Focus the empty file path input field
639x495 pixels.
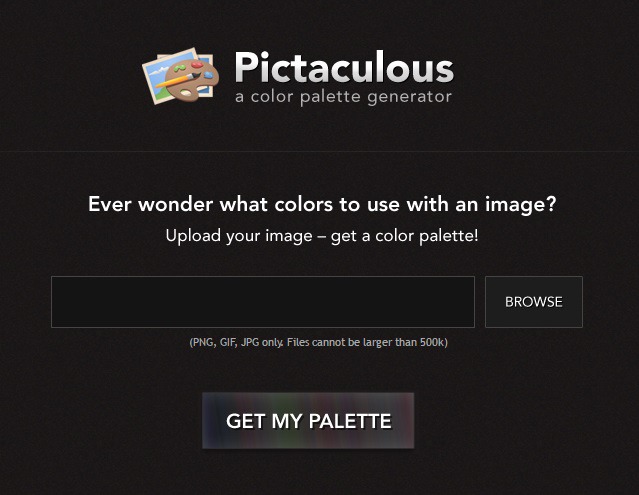tap(263, 302)
